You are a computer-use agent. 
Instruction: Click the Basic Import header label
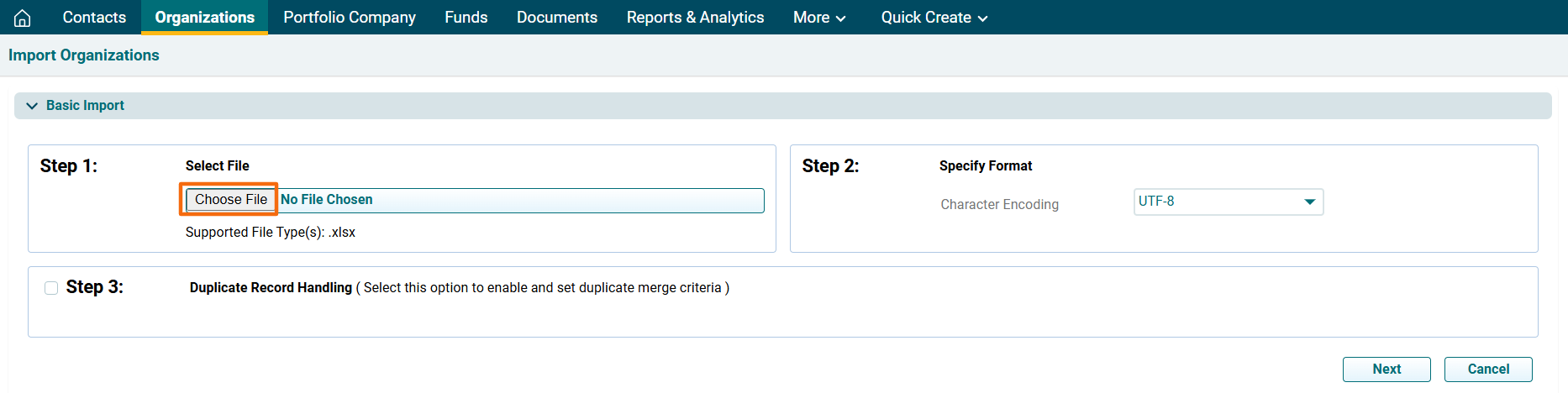tap(85, 106)
